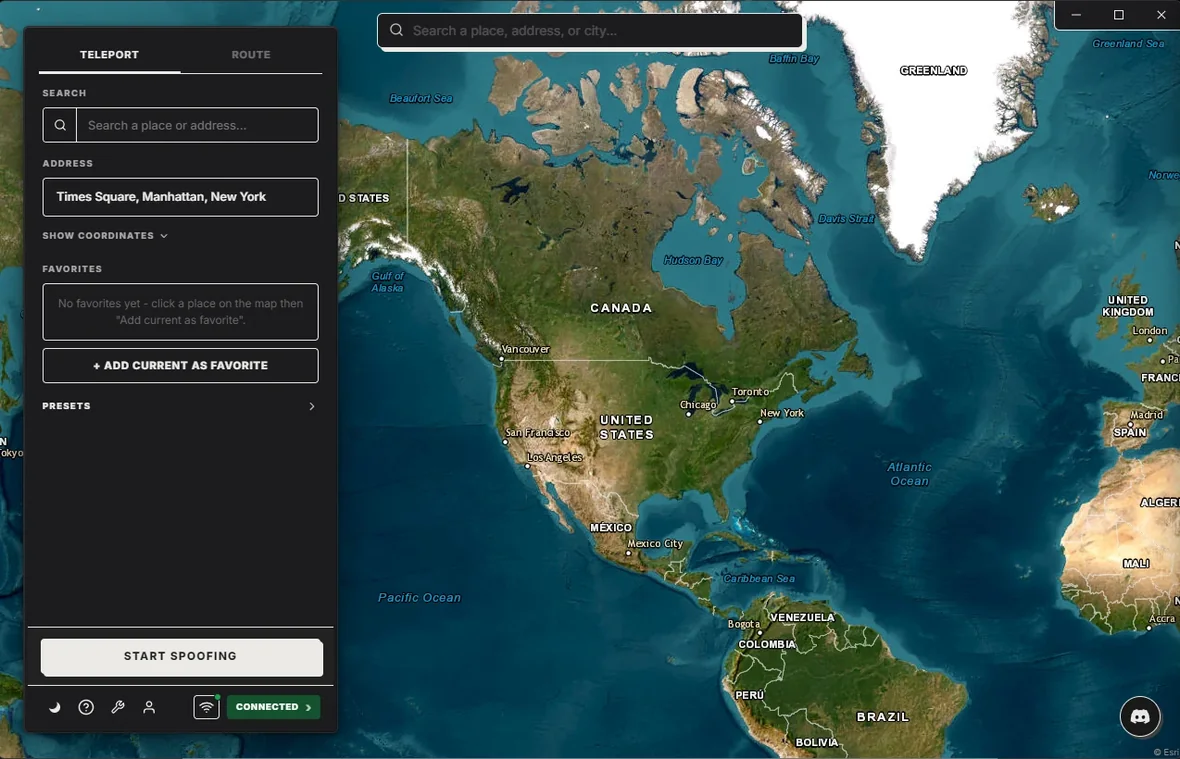Click San Francisco label on map
1180x759 pixels.
pyautogui.click(x=537, y=433)
